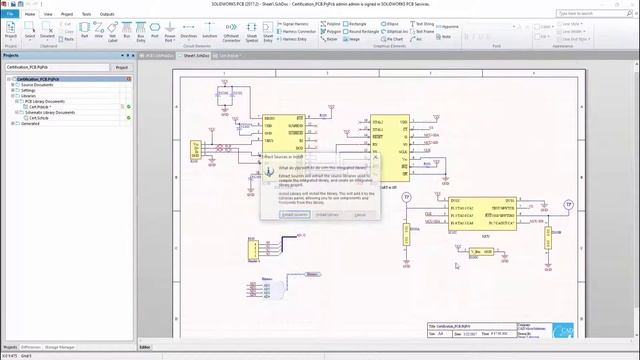The height and width of the screenshot is (360, 640).
Task: Collapse Schematic Library Documents node
Action: click(x=17, y=112)
